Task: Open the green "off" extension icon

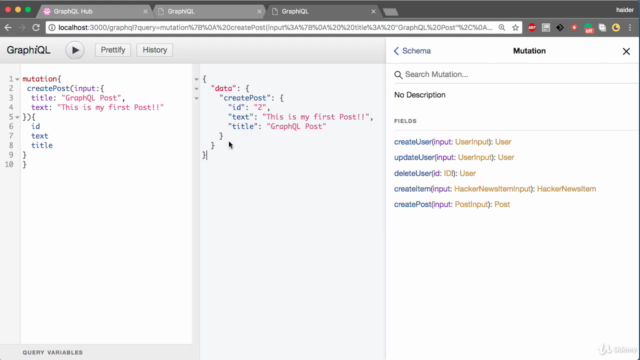Action: tap(588, 28)
